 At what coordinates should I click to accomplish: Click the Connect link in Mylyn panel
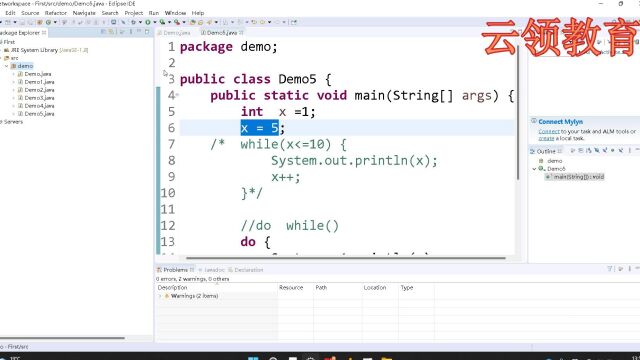click(549, 131)
